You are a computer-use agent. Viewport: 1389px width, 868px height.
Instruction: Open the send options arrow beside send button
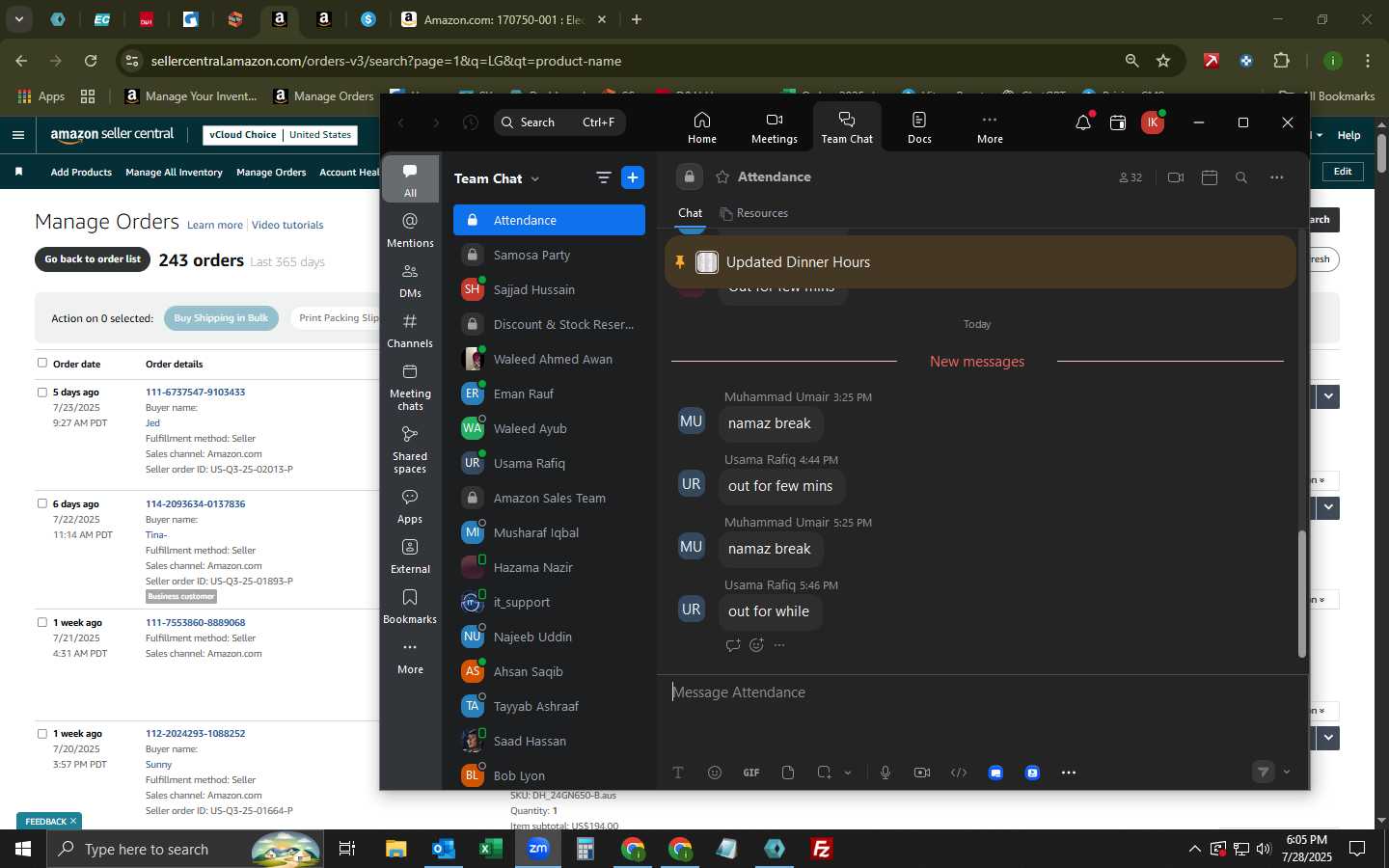(x=1287, y=773)
